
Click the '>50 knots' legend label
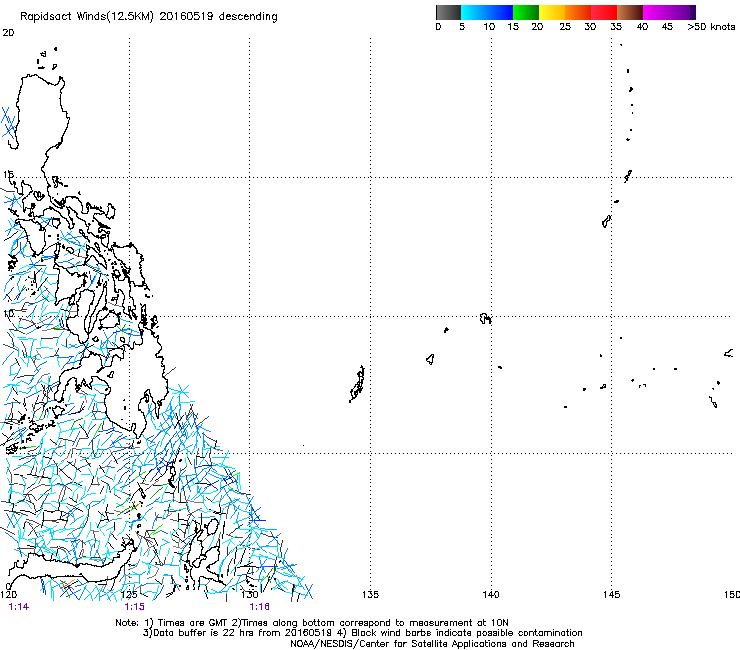point(711,27)
